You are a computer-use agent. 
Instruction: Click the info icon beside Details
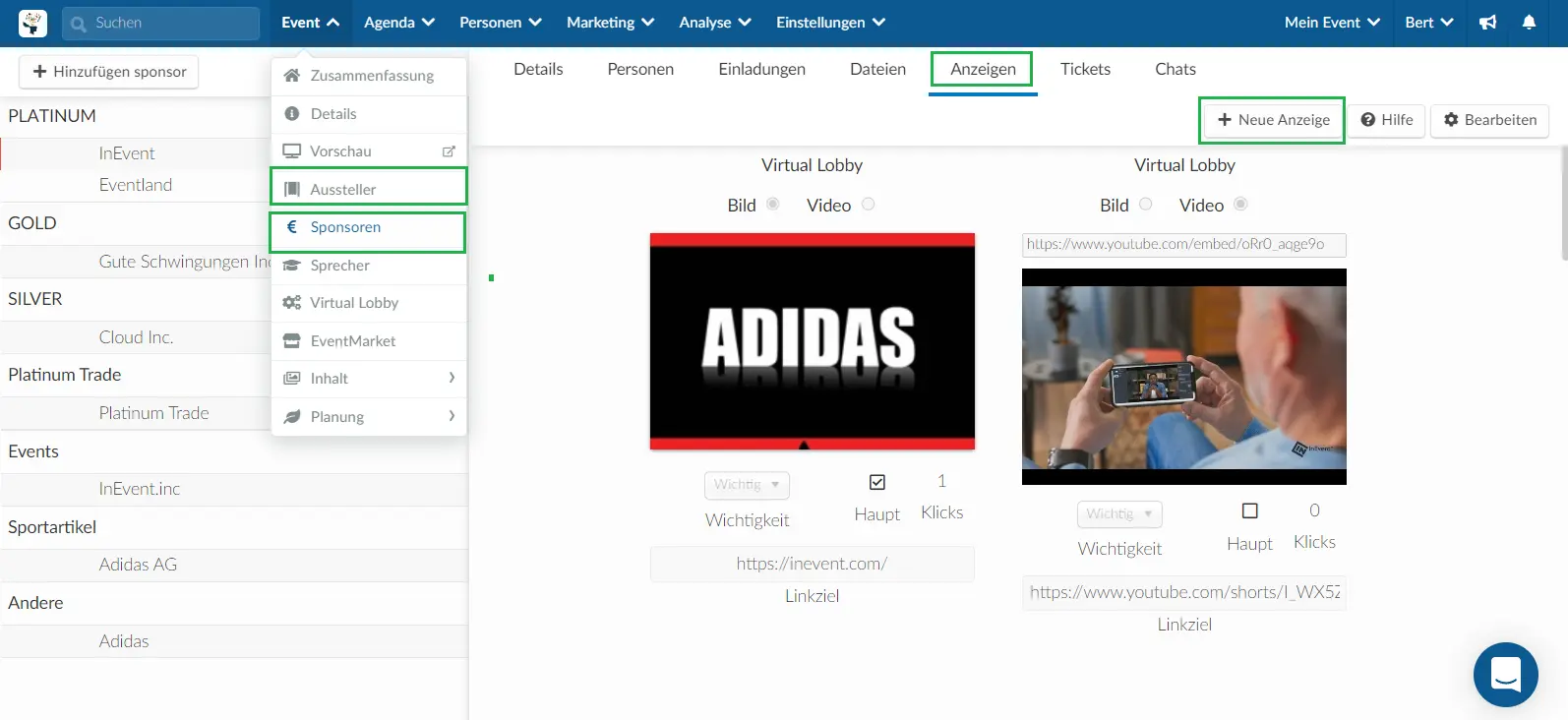tap(291, 114)
